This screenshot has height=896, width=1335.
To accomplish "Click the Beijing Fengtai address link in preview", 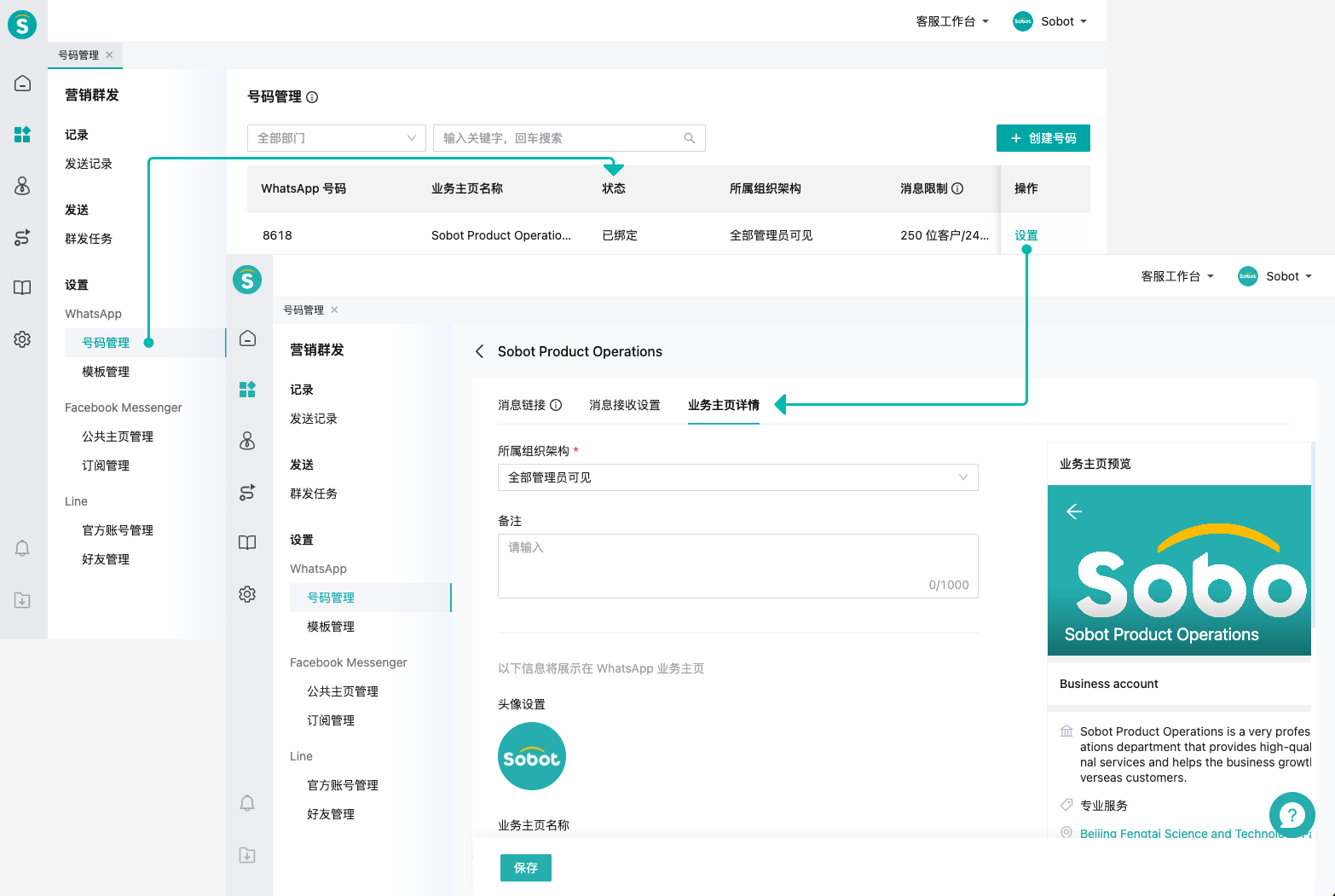I will coord(1194,833).
